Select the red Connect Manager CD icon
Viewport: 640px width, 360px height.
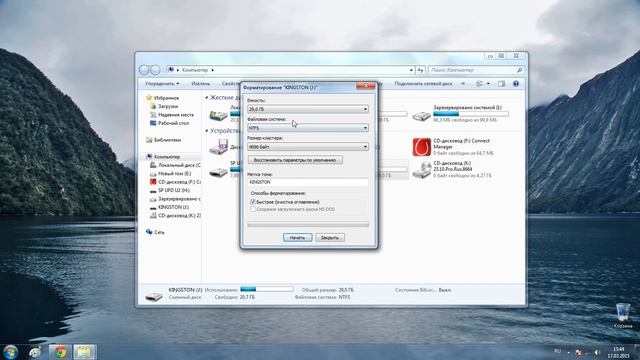(422, 147)
